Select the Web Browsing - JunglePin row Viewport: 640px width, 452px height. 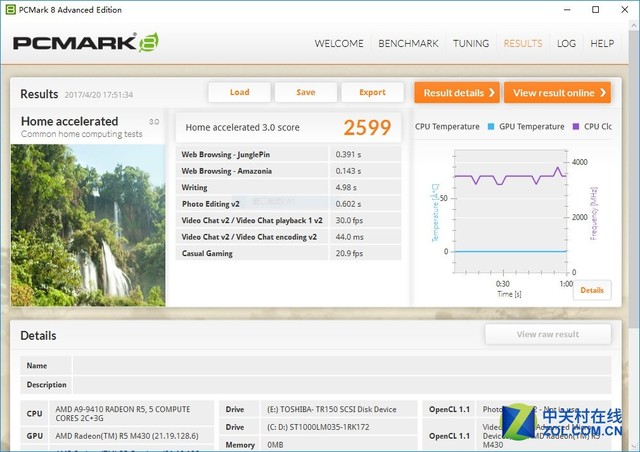[289, 154]
